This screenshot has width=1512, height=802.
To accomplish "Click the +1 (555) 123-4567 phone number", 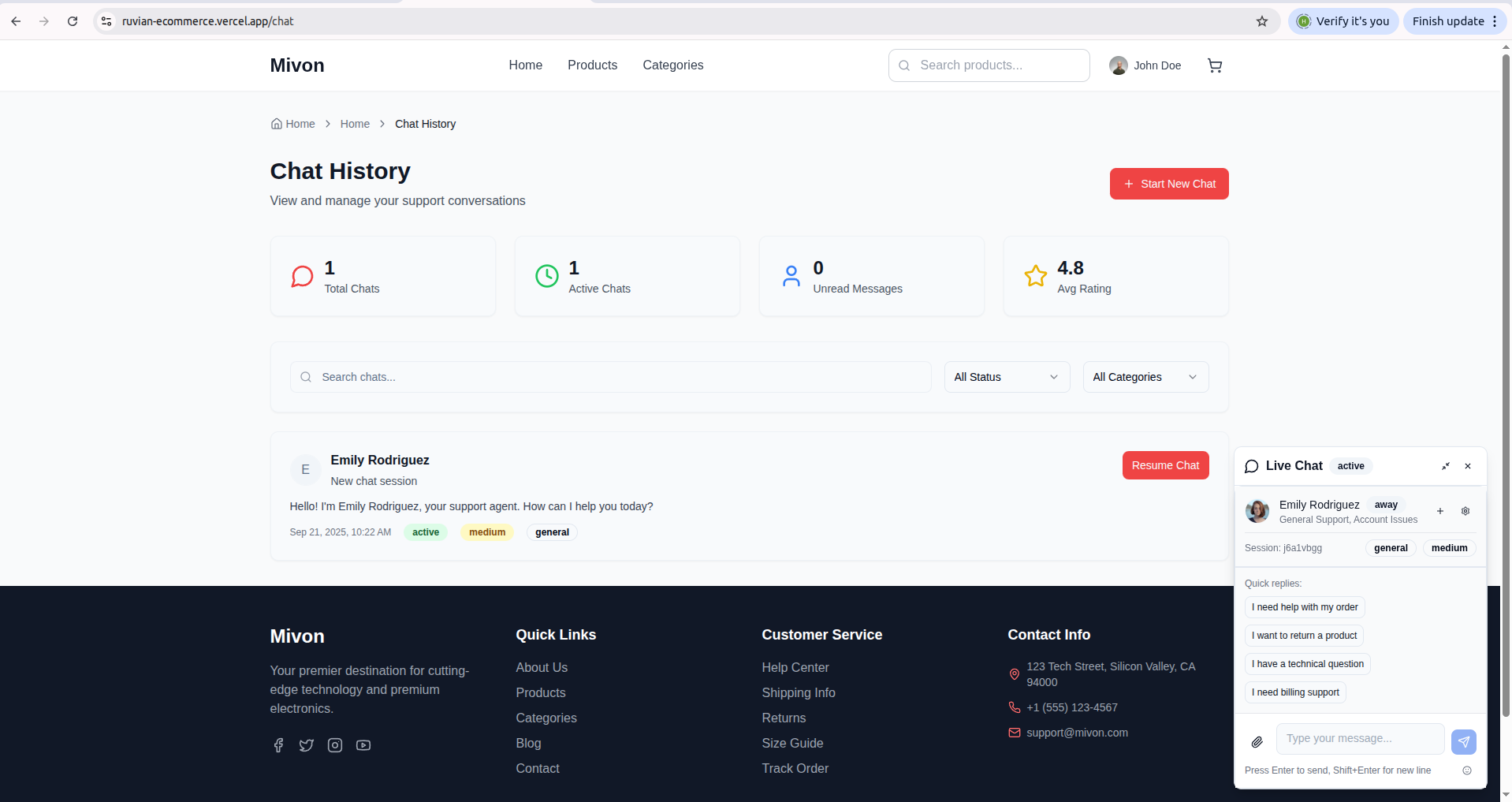I will coord(1072,707).
